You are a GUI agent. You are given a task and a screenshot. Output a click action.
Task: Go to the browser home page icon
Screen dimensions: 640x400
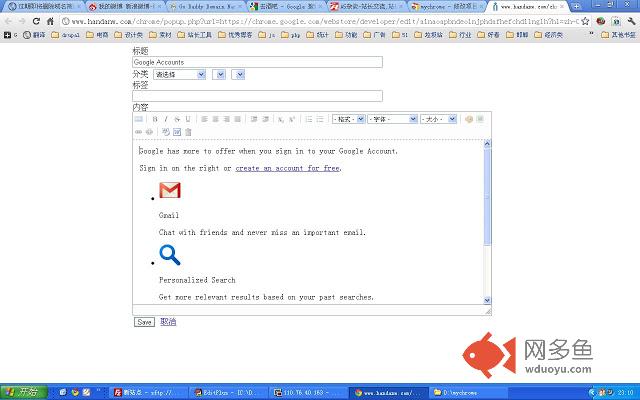coord(50,21)
